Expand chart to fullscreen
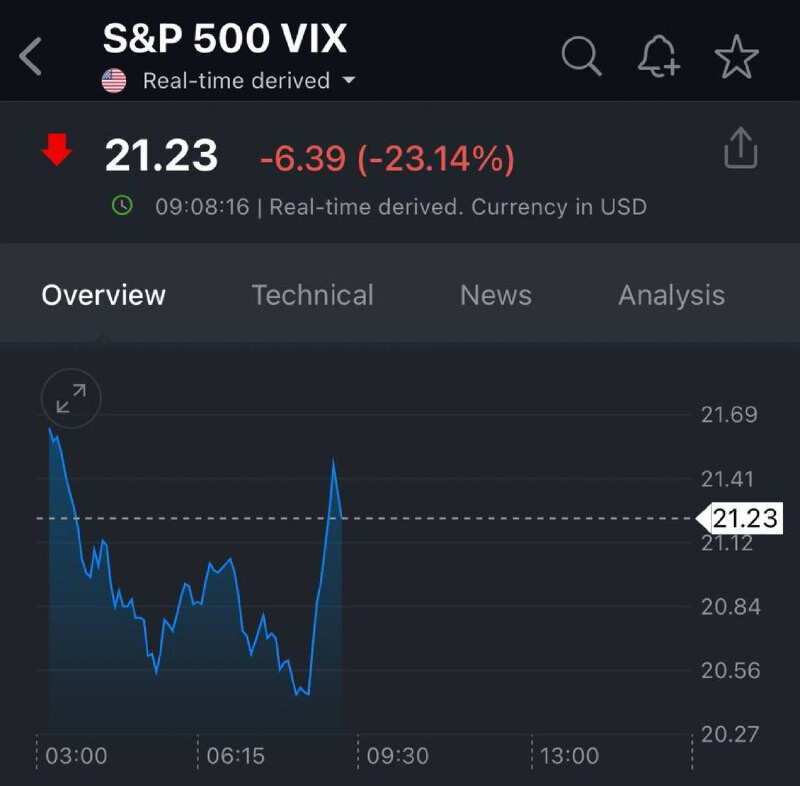800x786 pixels. point(71,399)
